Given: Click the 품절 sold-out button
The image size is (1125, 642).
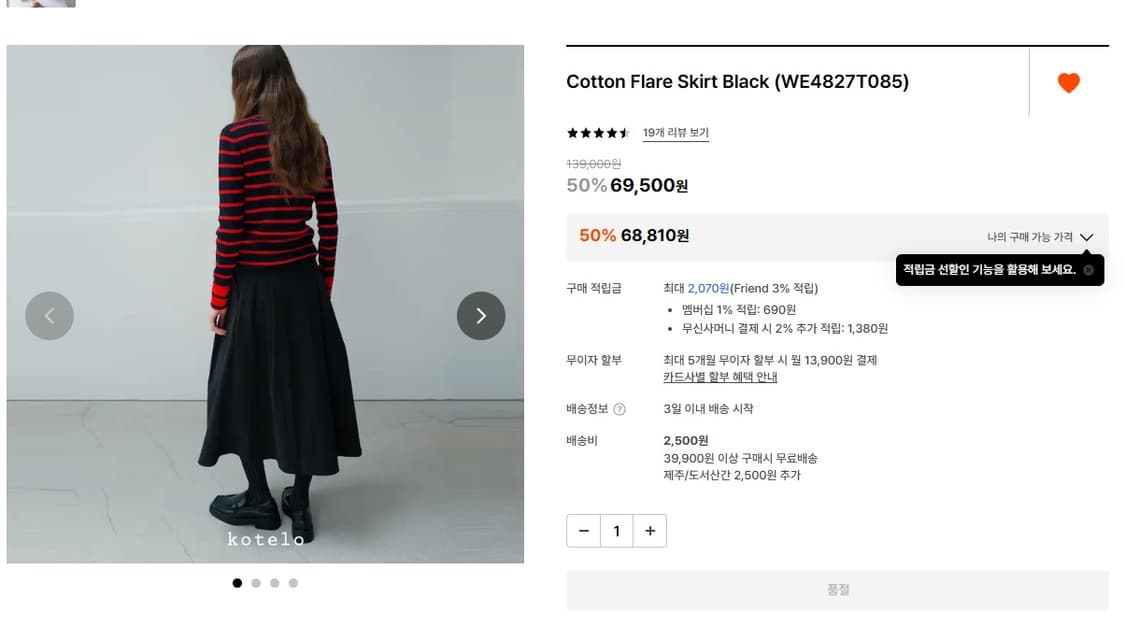Looking at the screenshot, I should click(837, 590).
